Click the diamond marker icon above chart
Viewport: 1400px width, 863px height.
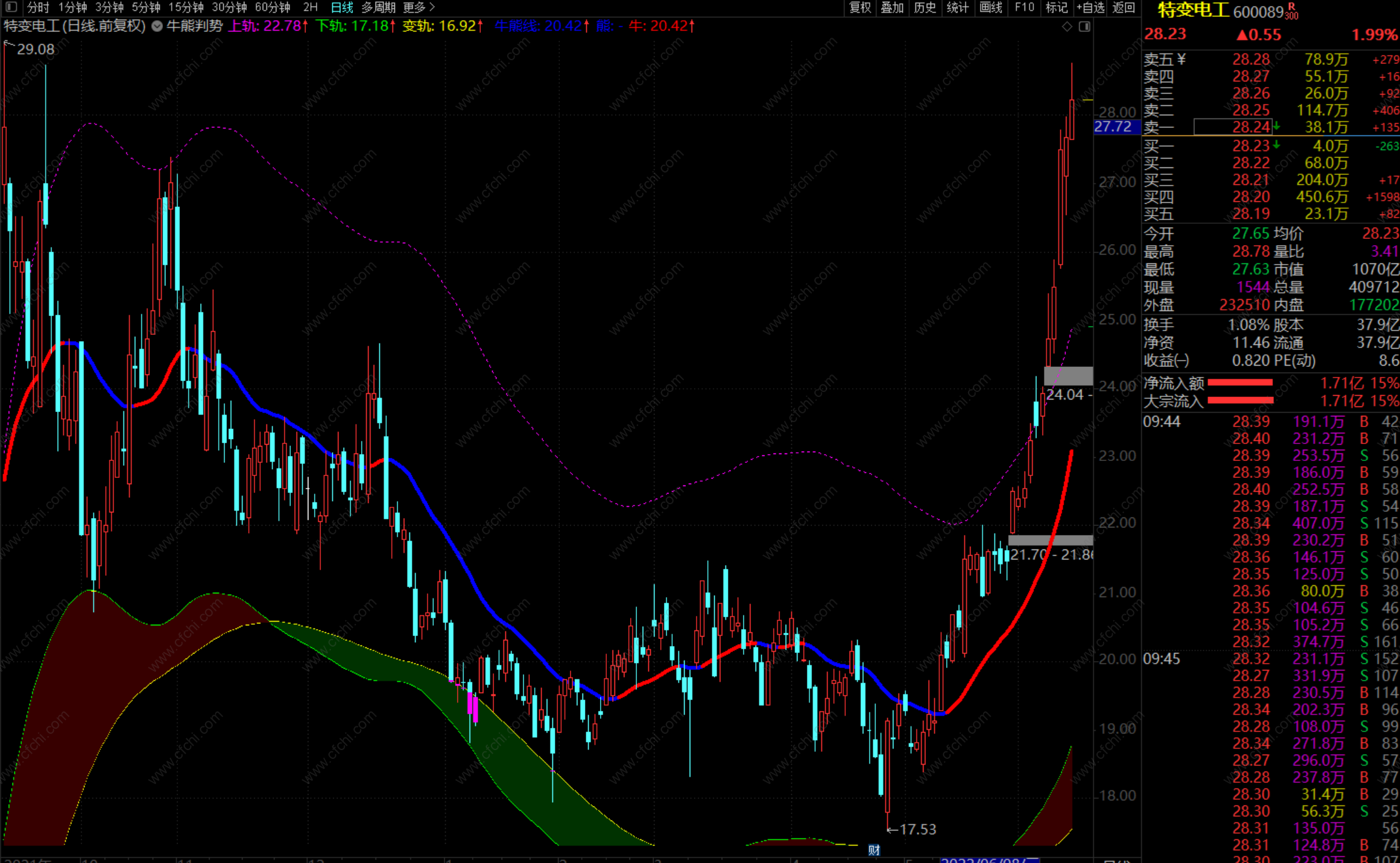(x=1067, y=26)
